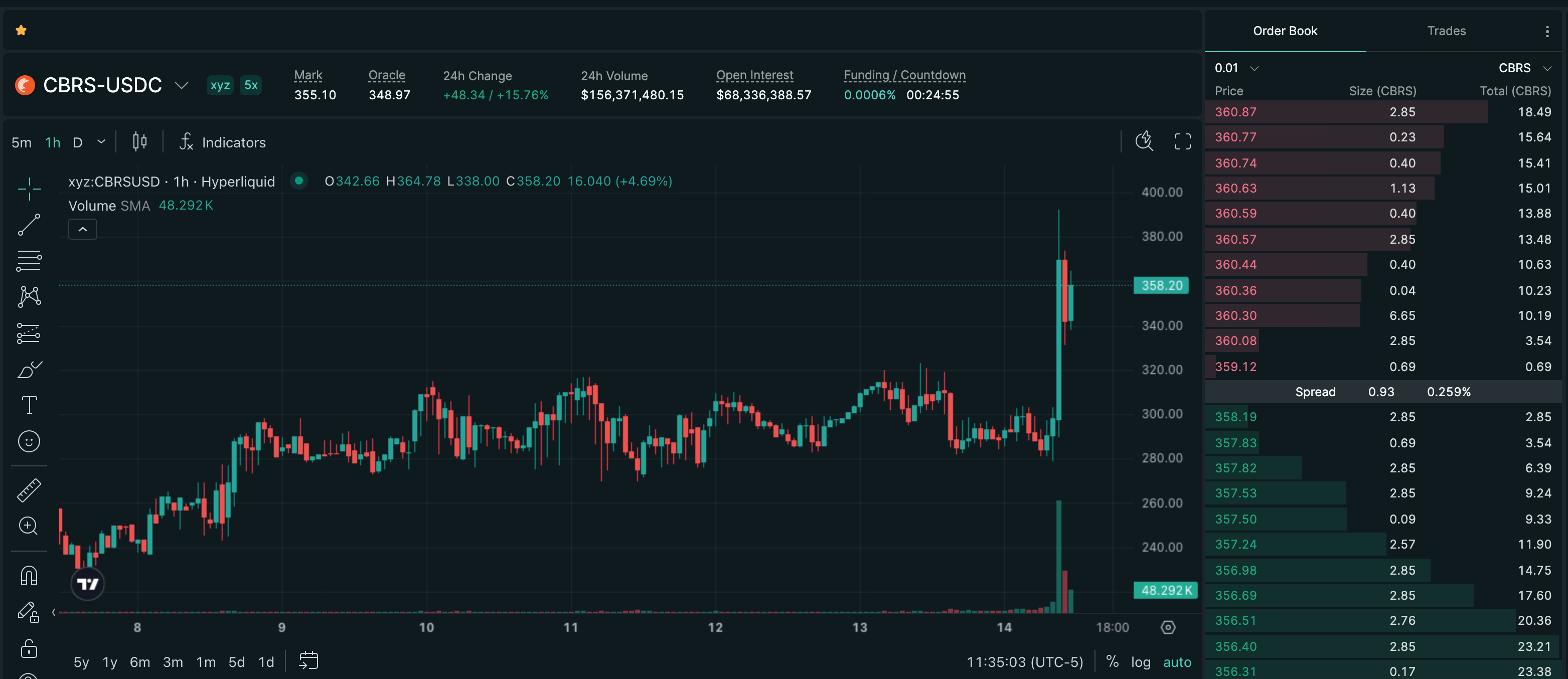This screenshot has width=1568, height=679.
Task: Toggle magnet mode for drawings
Action: pos(29,575)
